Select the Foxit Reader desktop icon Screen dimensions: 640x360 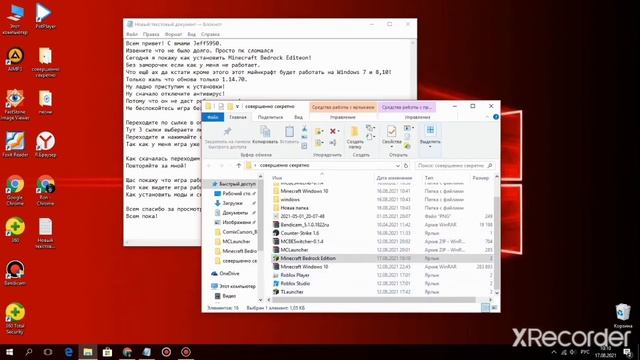[15, 144]
